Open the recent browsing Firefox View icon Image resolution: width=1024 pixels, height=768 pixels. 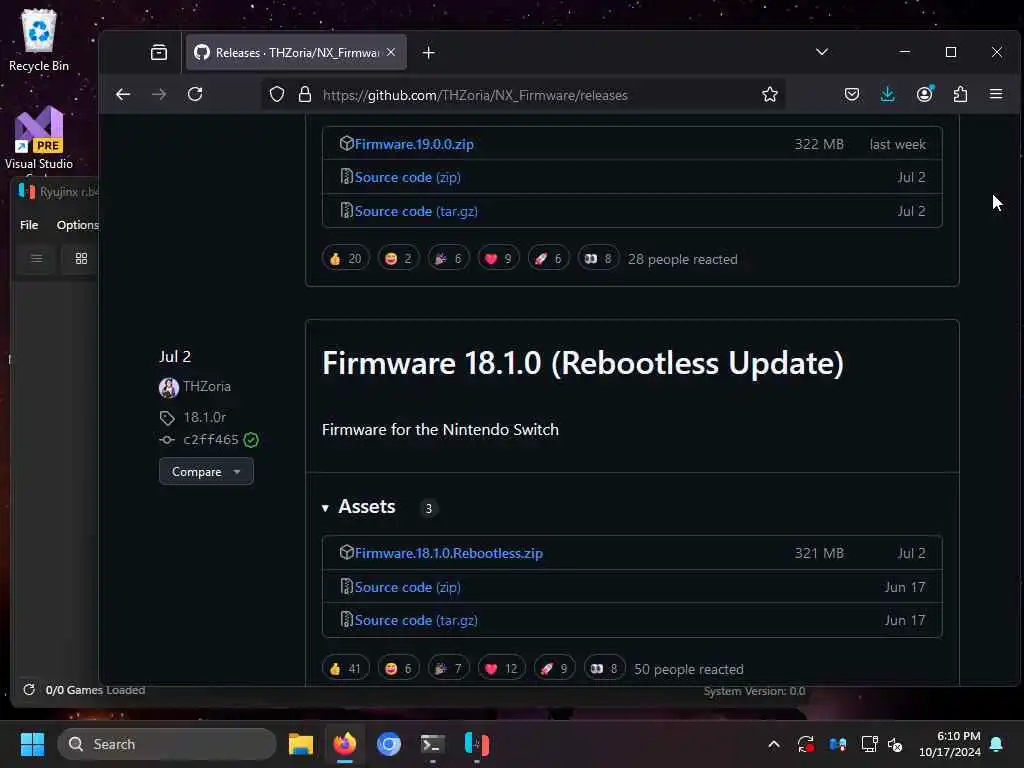click(159, 52)
